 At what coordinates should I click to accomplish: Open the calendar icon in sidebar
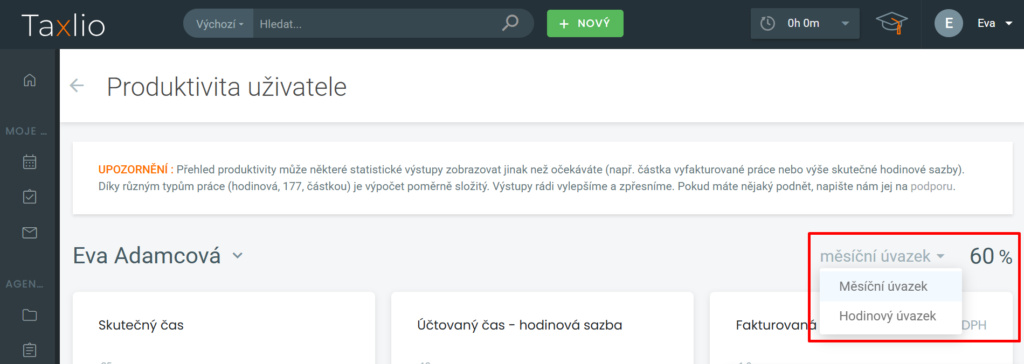(x=29, y=162)
